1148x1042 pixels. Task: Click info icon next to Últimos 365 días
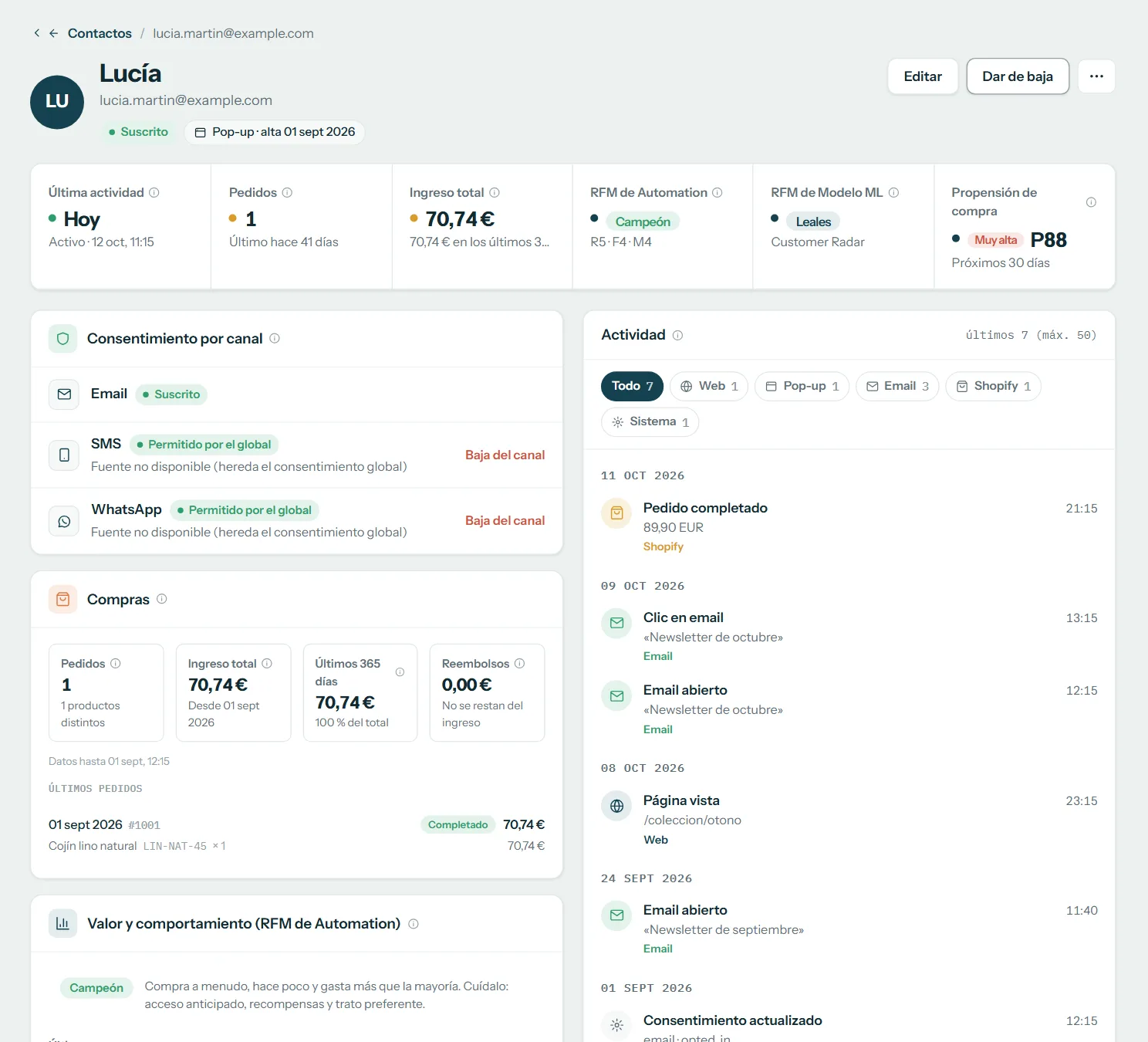click(x=400, y=672)
